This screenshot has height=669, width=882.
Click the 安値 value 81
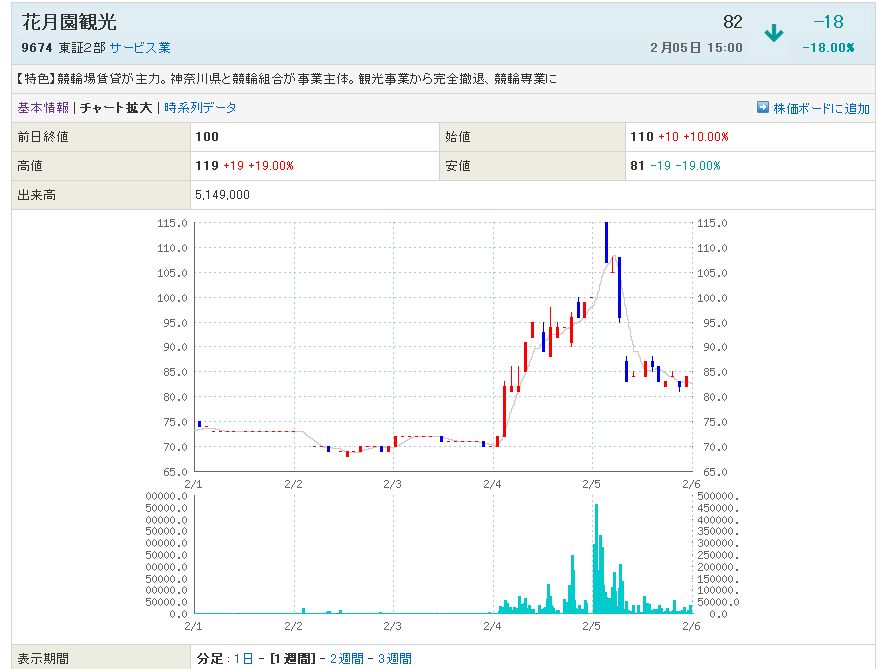point(637,166)
